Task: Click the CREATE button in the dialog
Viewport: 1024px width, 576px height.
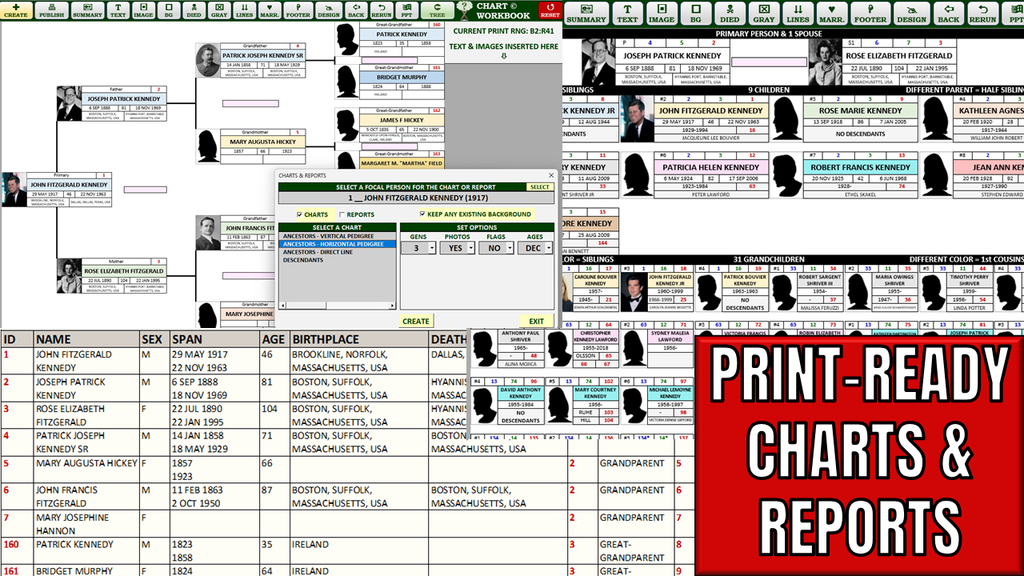Action: (416, 321)
